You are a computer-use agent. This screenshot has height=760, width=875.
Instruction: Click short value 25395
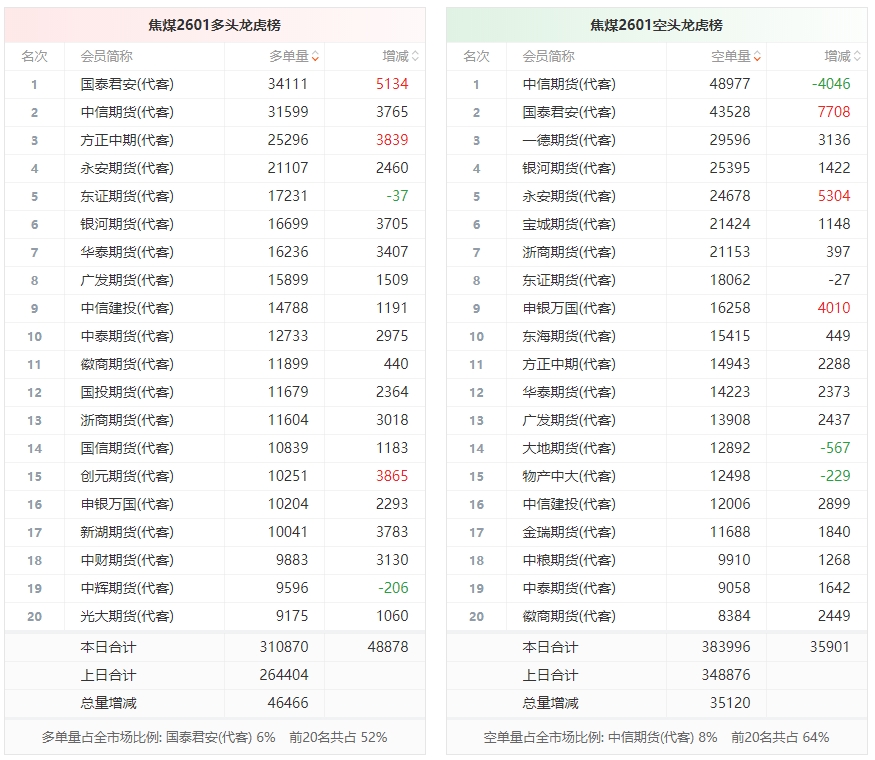[x=729, y=168]
